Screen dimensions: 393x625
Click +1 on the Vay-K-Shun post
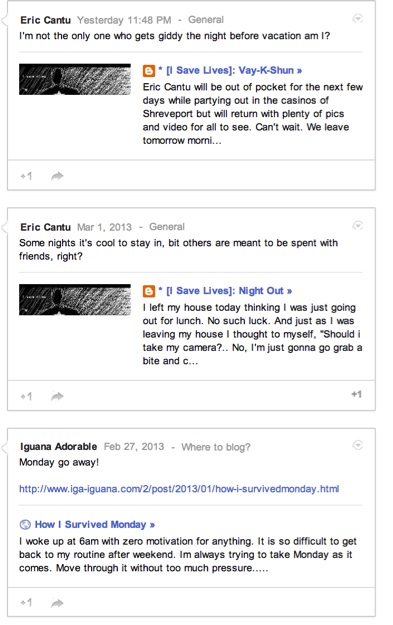26,176
